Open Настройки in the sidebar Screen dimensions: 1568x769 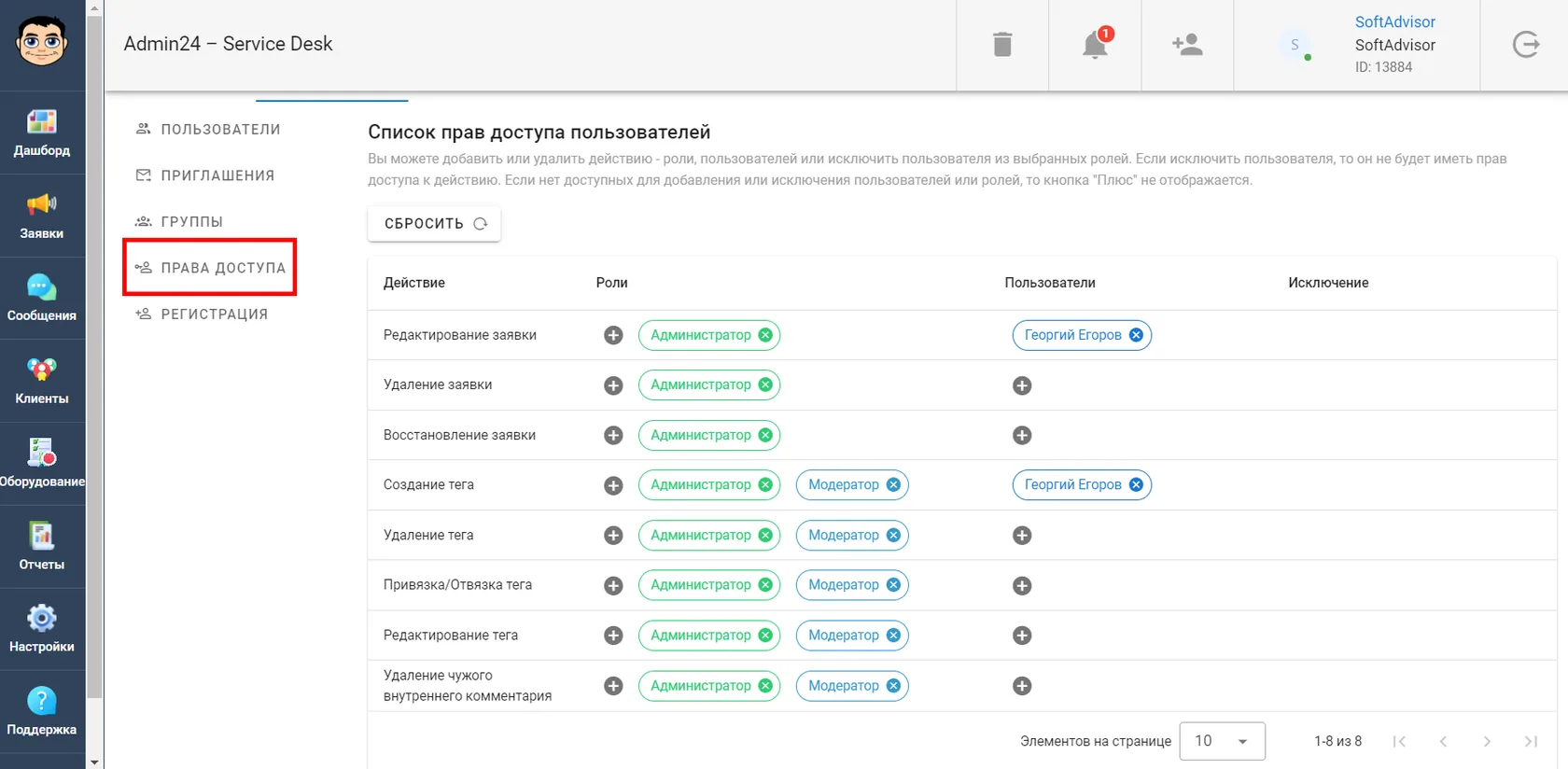tap(42, 630)
